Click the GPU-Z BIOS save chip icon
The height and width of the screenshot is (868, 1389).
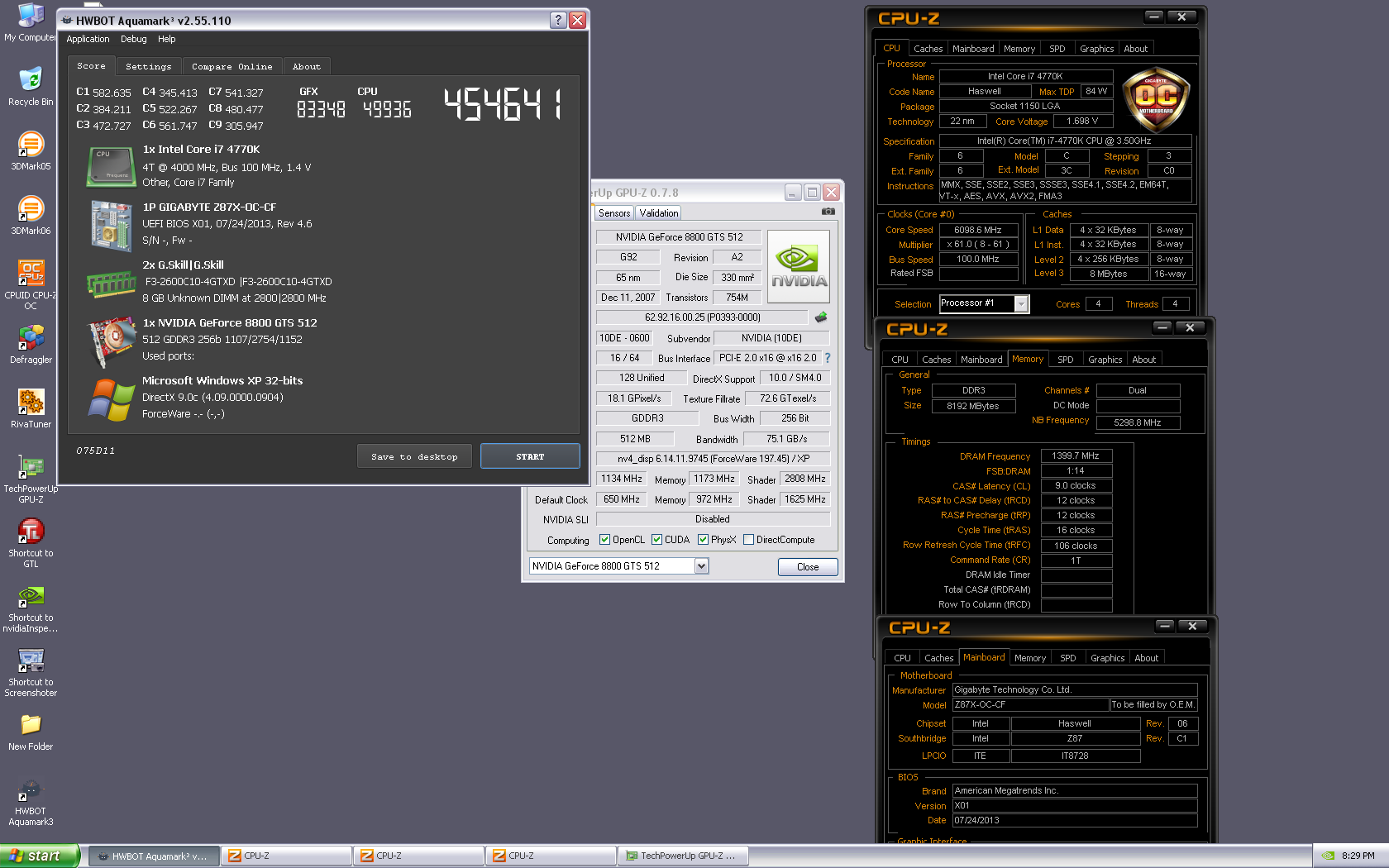(821, 317)
